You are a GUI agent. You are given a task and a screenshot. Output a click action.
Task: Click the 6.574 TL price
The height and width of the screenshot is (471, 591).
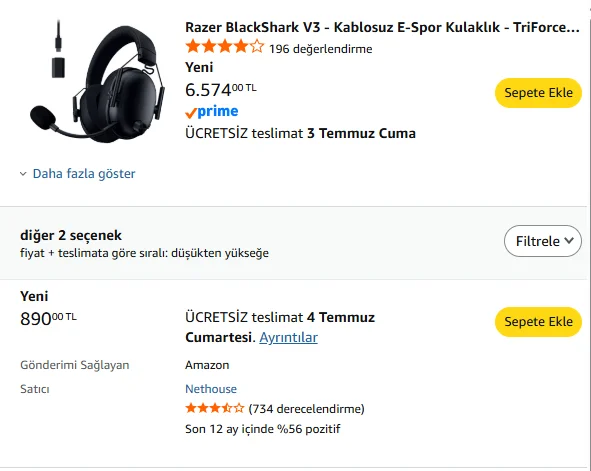221,90
